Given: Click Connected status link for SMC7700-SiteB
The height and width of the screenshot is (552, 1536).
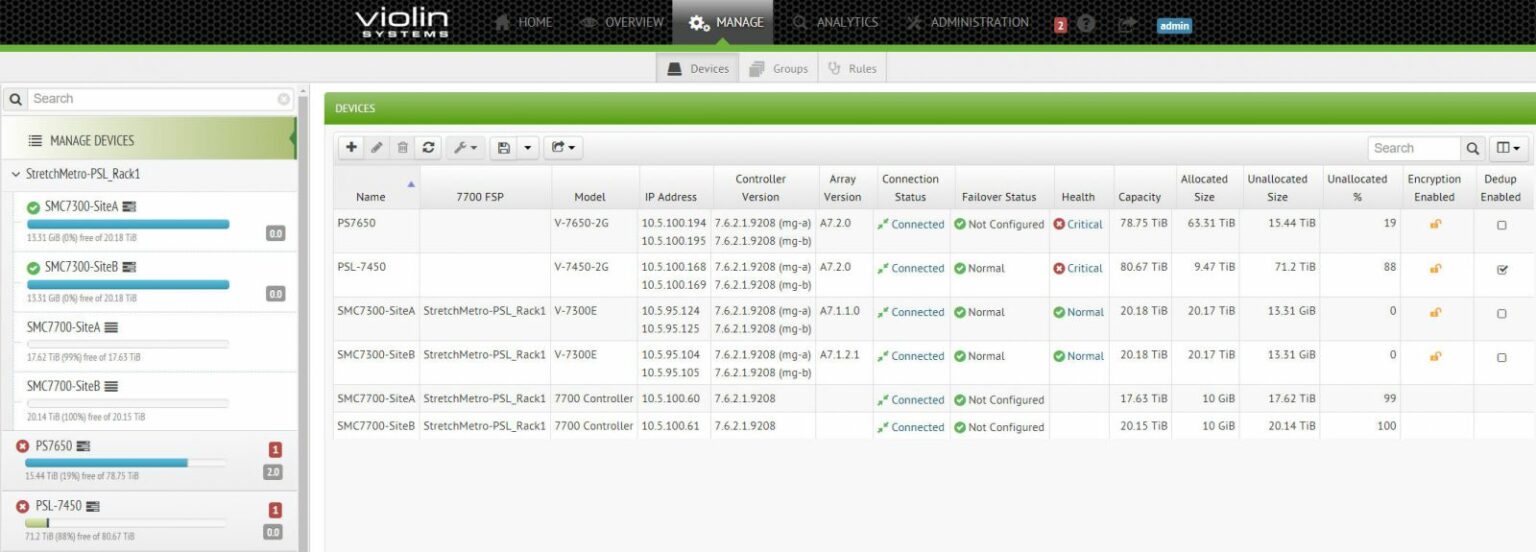Looking at the screenshot, I should tap(917, 427).
